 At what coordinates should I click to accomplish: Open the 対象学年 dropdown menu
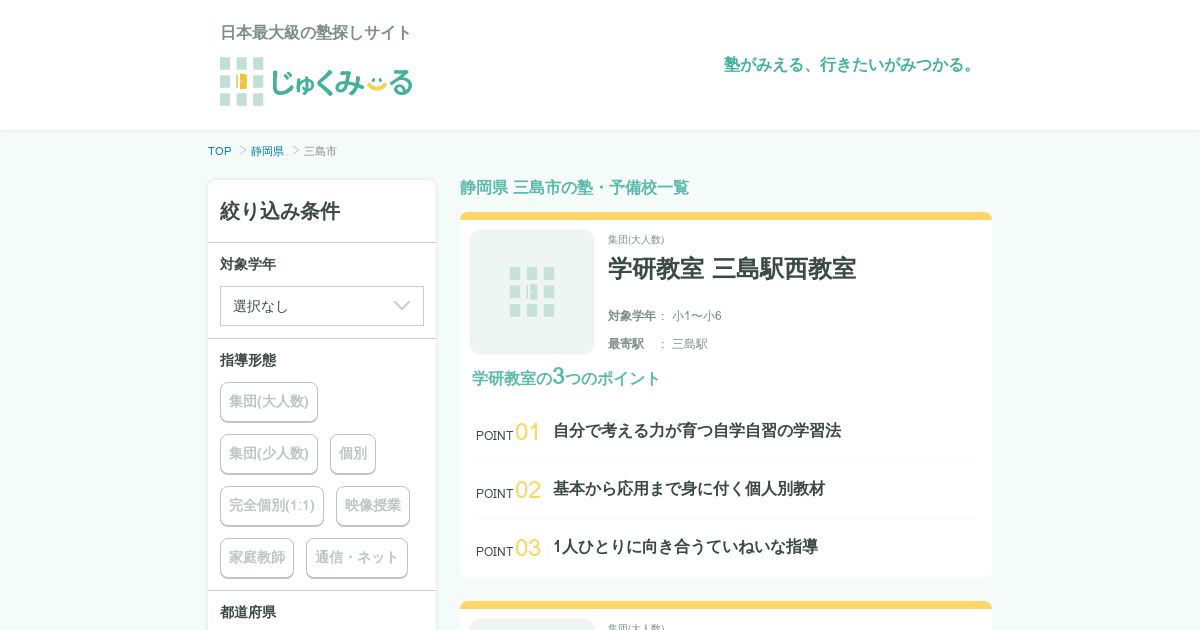[321, 306]
